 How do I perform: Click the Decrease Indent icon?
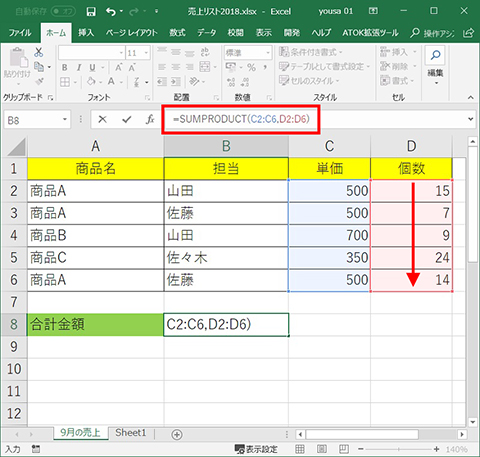[x=162, y=82]
